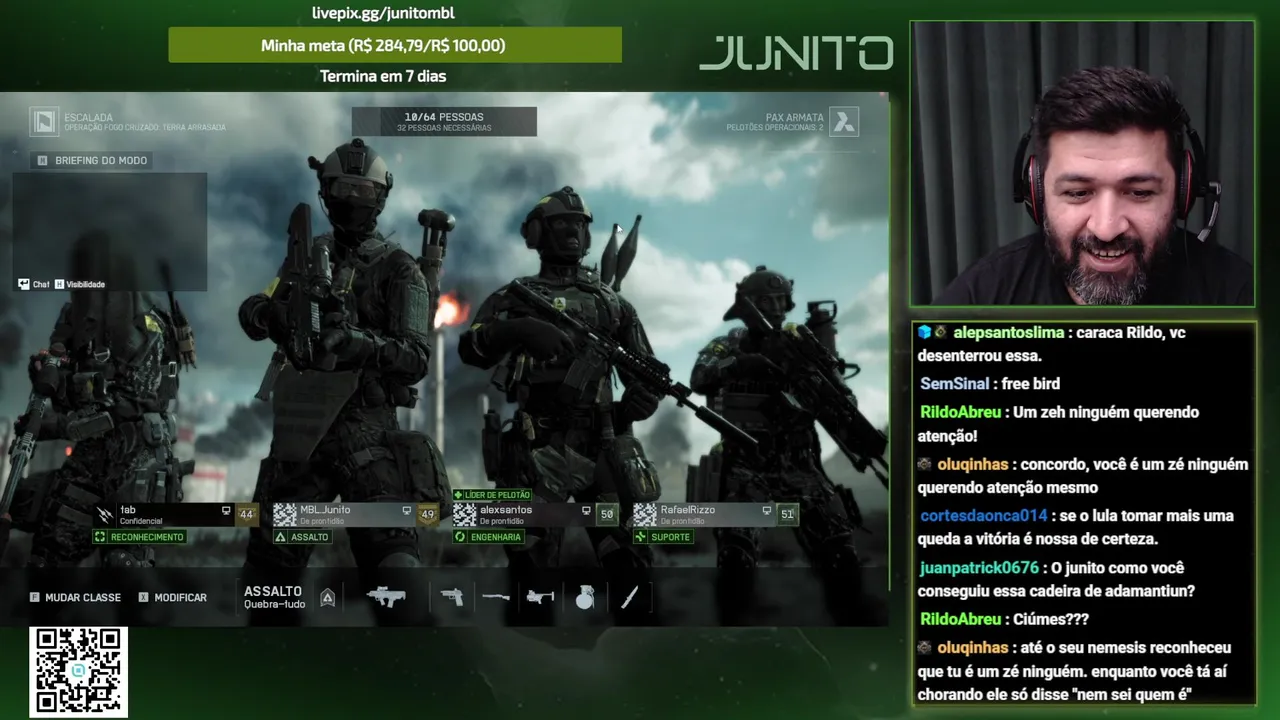Select the hand grenade slot icon
The width and height of the screenshot is (1280, 720).
tap(585, 597)
